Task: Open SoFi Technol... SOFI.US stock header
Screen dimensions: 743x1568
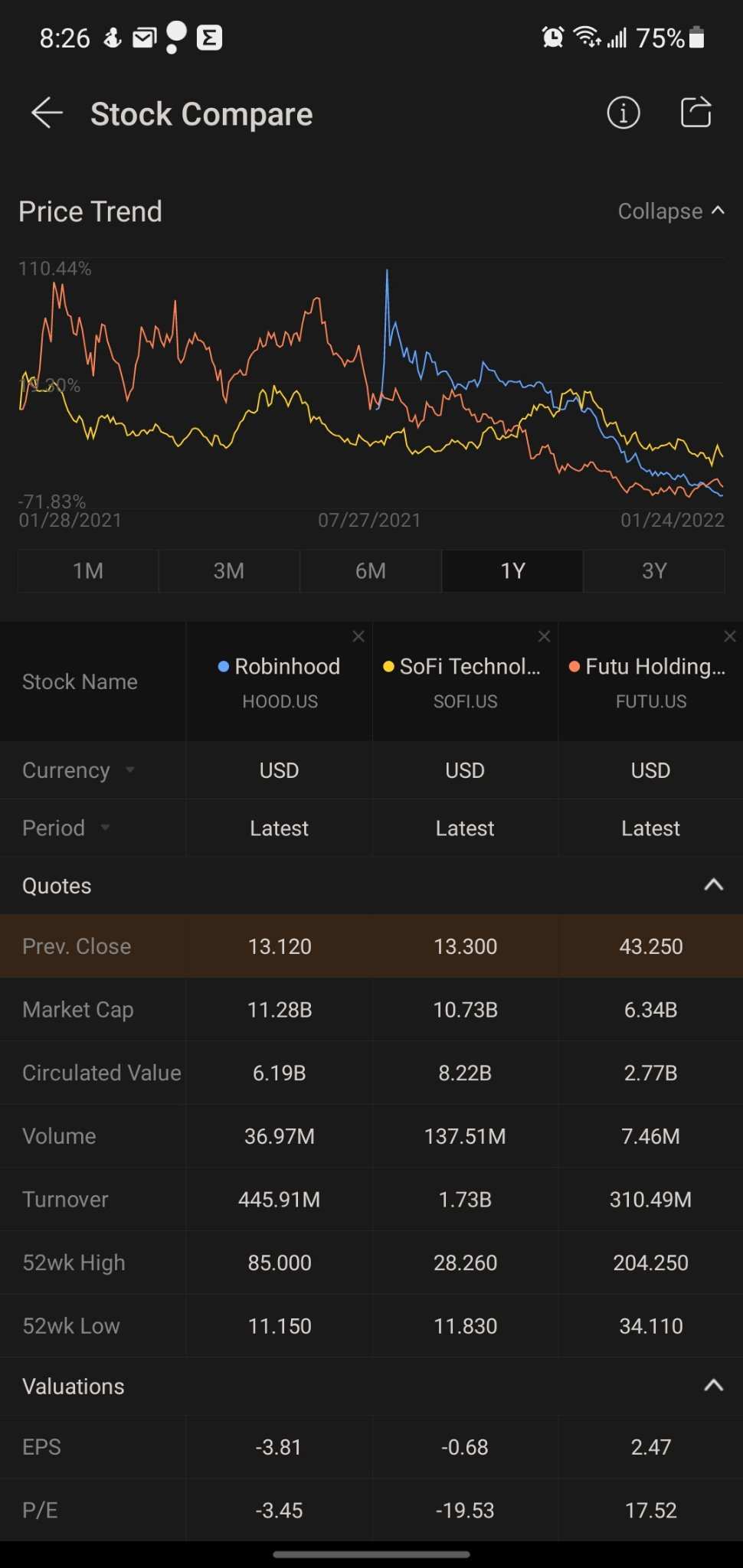Action: (x=465, y=681)
